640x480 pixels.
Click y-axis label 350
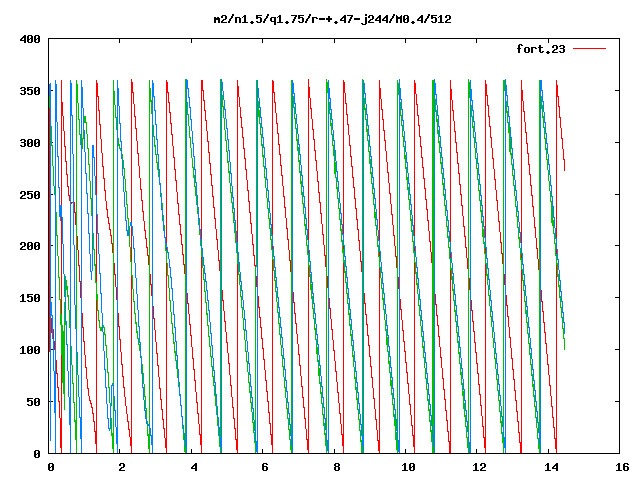(30, 91)
